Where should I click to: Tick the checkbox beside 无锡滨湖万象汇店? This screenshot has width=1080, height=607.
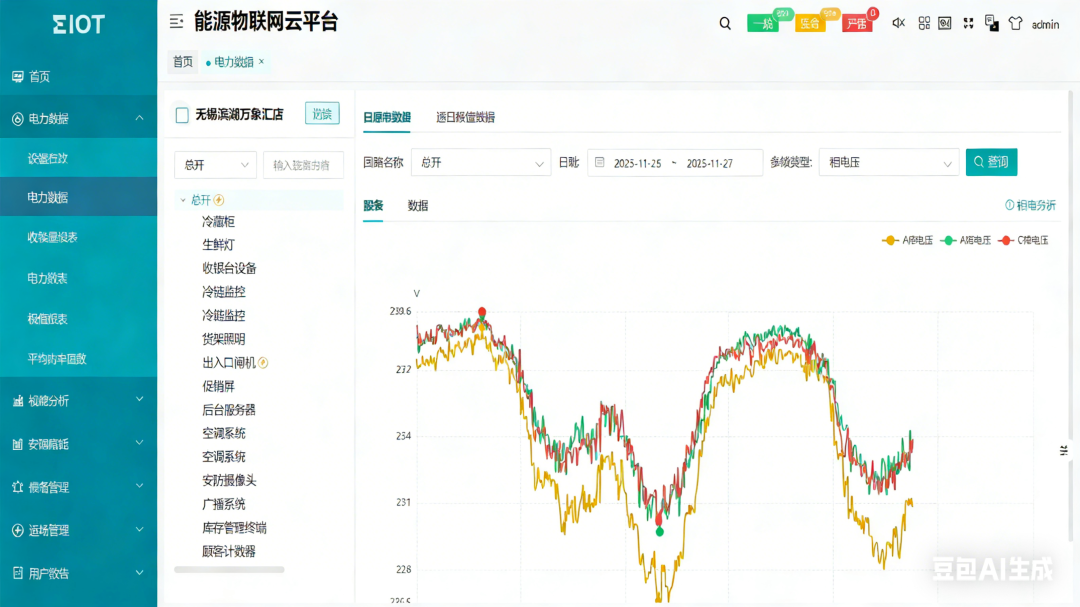(x=182, y=115)
